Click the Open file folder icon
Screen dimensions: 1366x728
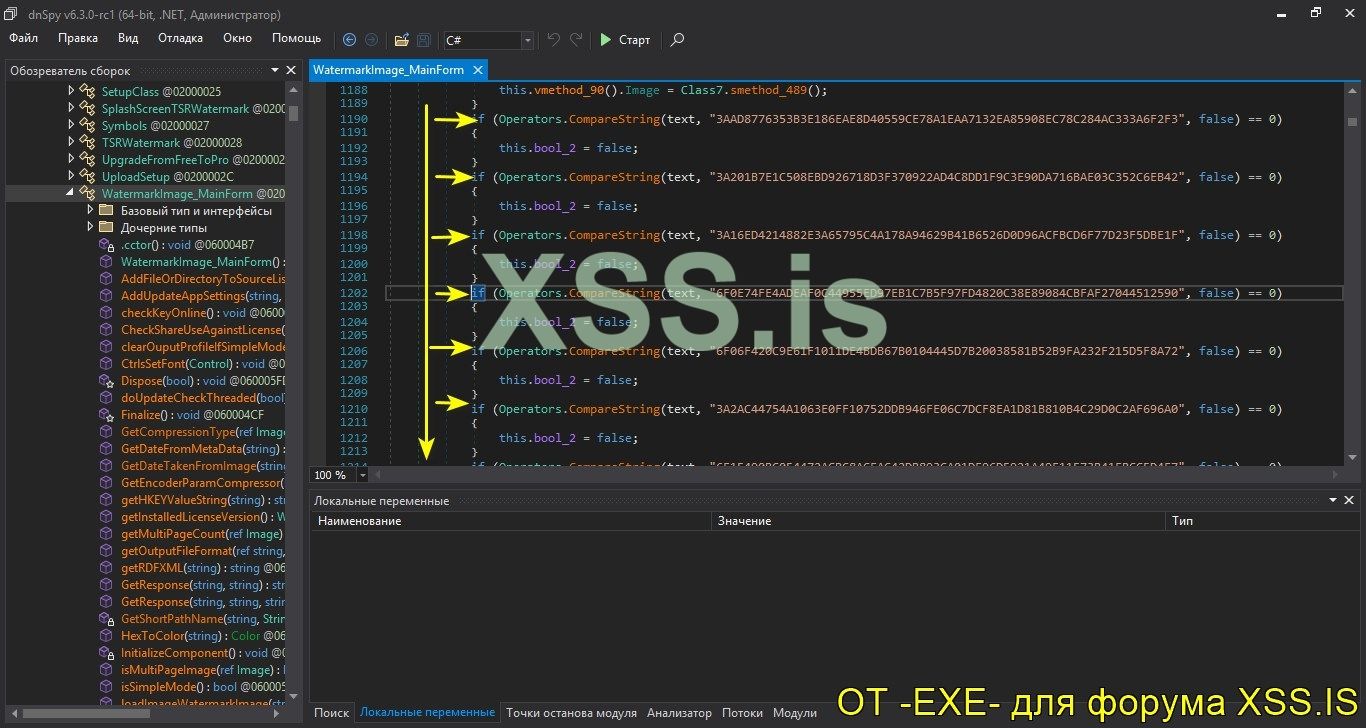(401, 40)
